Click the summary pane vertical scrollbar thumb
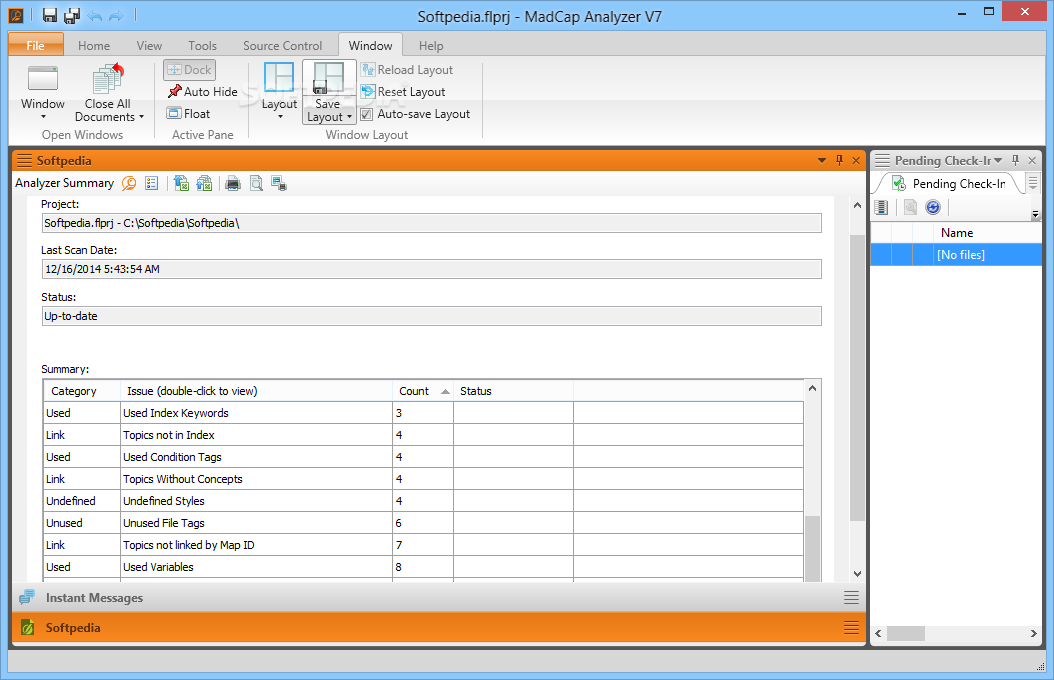 (x=856, y=378)
